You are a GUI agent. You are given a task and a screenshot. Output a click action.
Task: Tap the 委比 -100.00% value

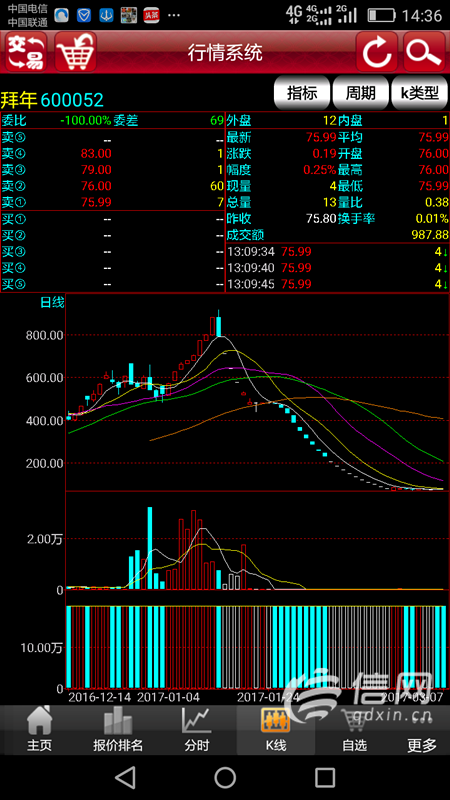point(86,121)
